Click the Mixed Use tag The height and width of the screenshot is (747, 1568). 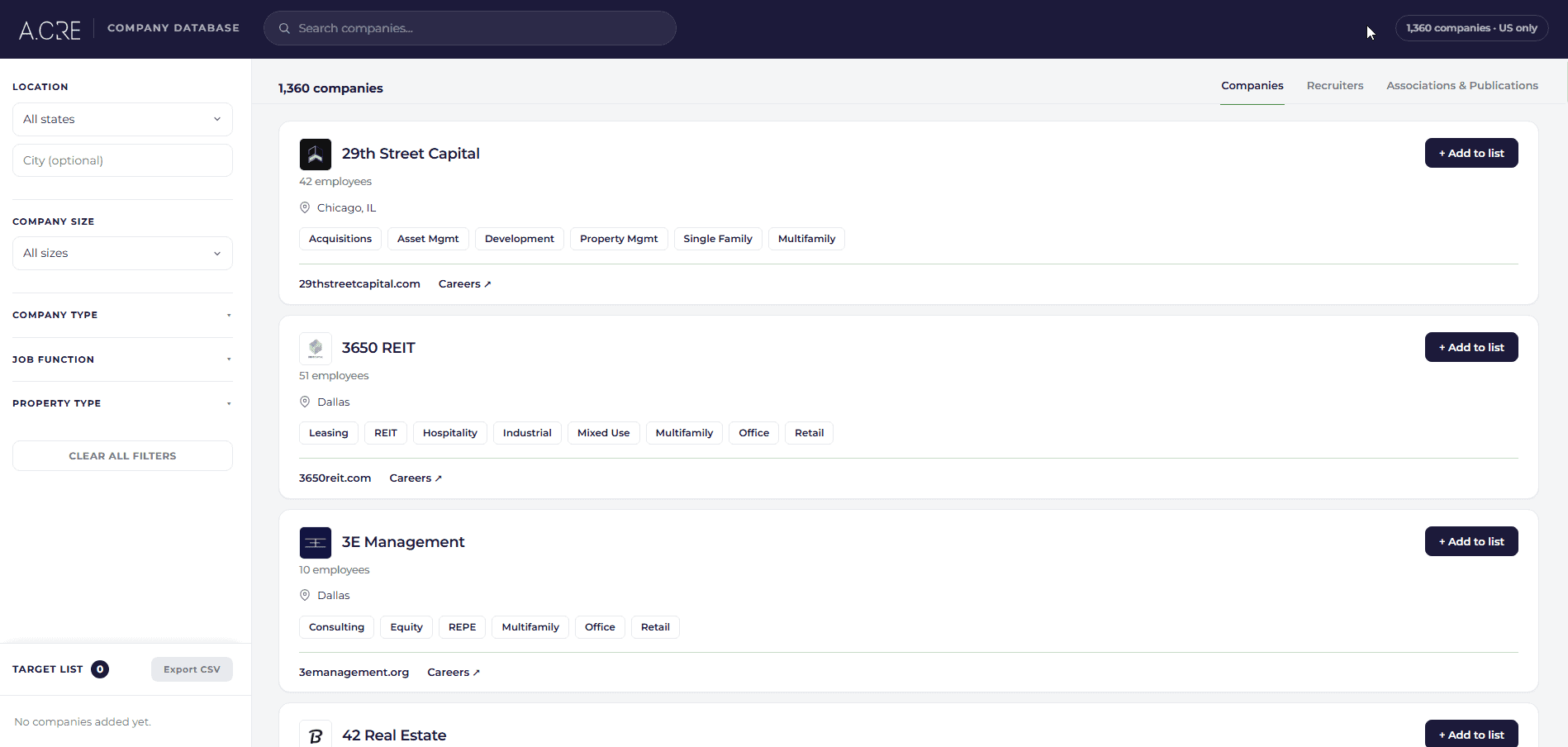coord(604,433)
